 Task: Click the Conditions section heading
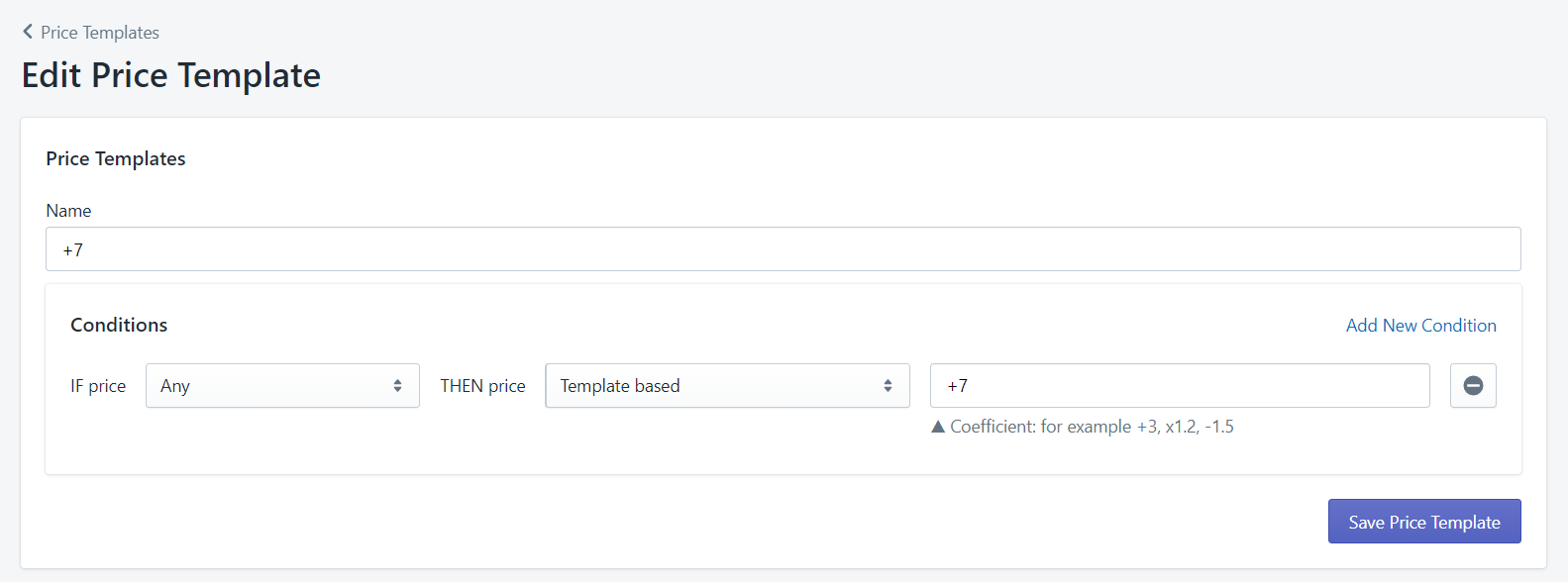119,325
